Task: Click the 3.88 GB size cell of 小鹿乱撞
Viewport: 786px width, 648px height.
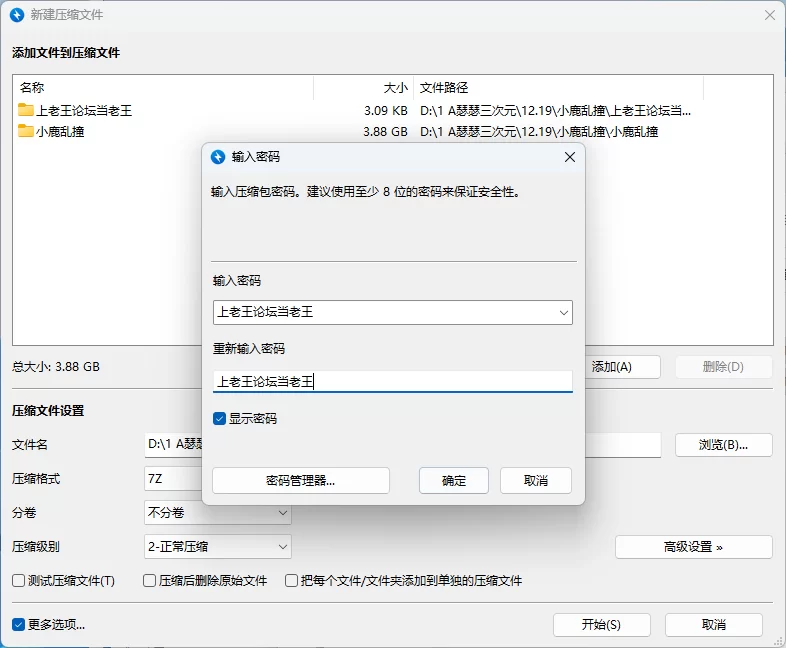Action: pos(385,131)
